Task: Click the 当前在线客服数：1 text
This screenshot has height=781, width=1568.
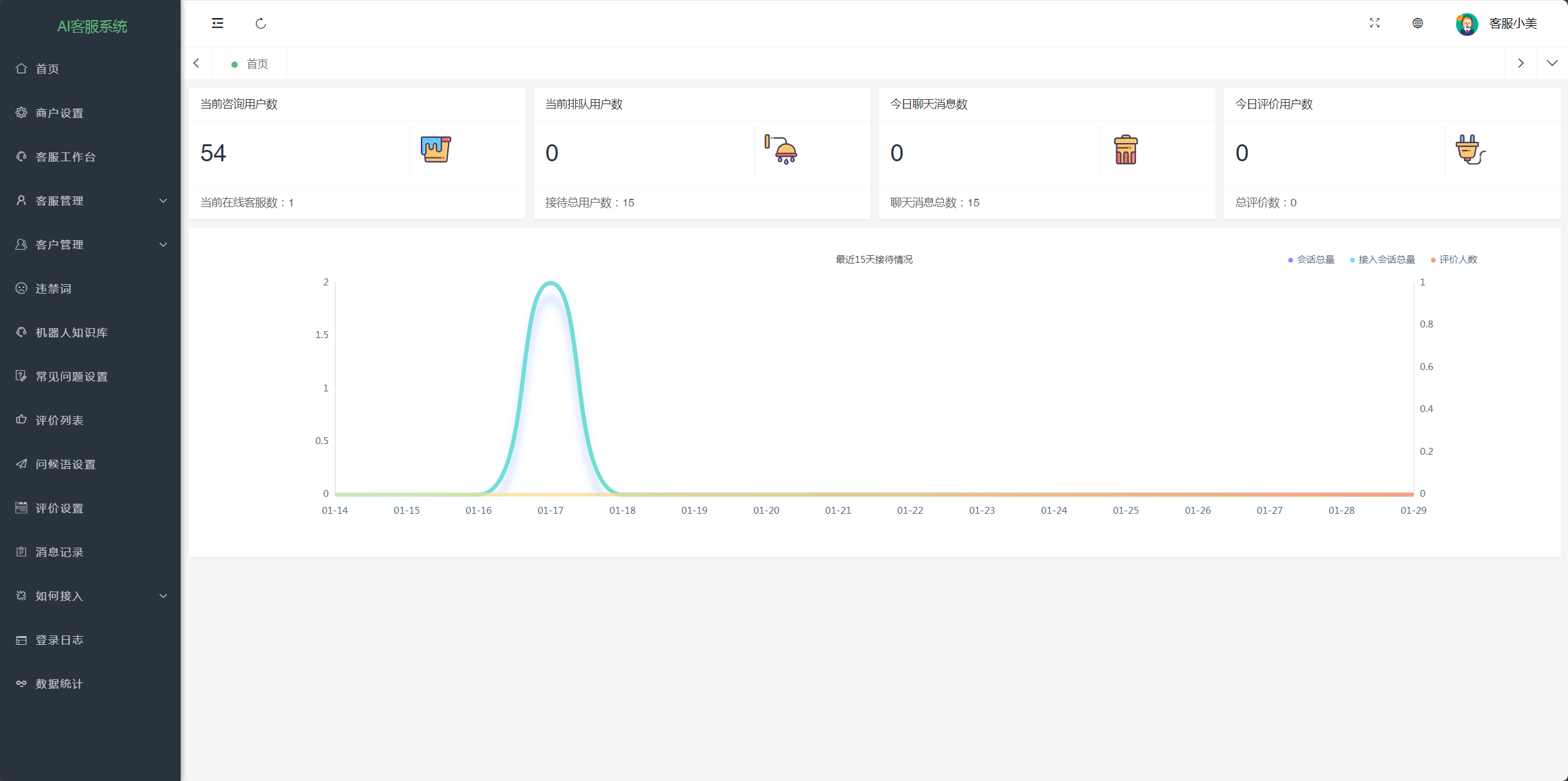Action: coord(247,203)
